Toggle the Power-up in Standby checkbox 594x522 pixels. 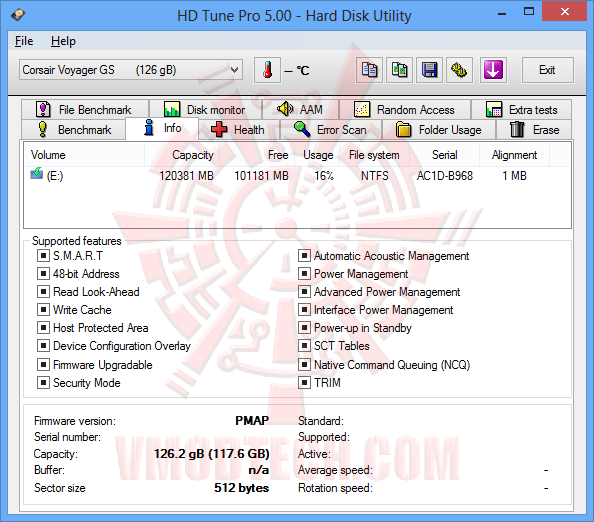click(x=304, y=328)
